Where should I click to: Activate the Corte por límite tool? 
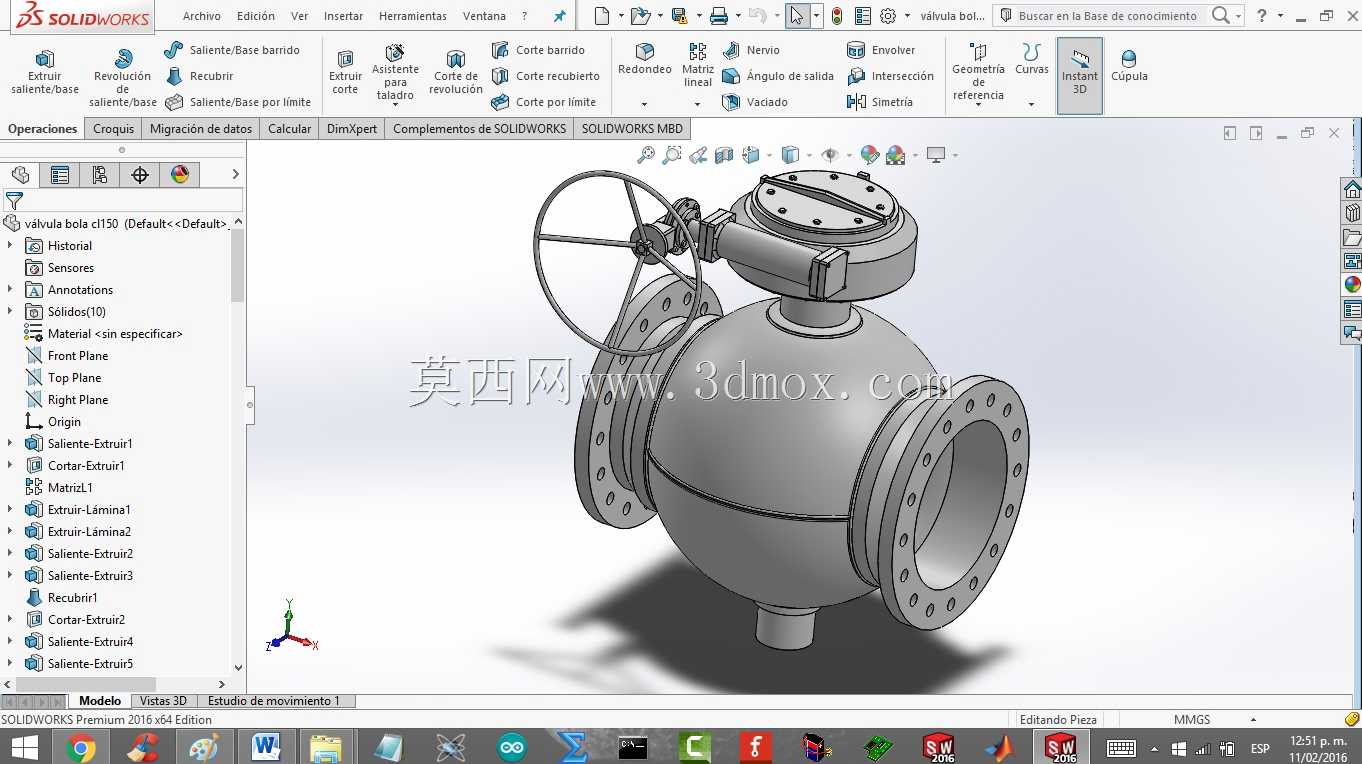[x=544, y=102]
